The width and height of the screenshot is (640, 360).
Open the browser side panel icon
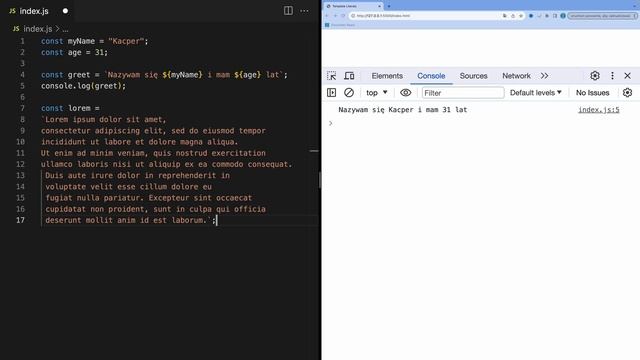555,16
